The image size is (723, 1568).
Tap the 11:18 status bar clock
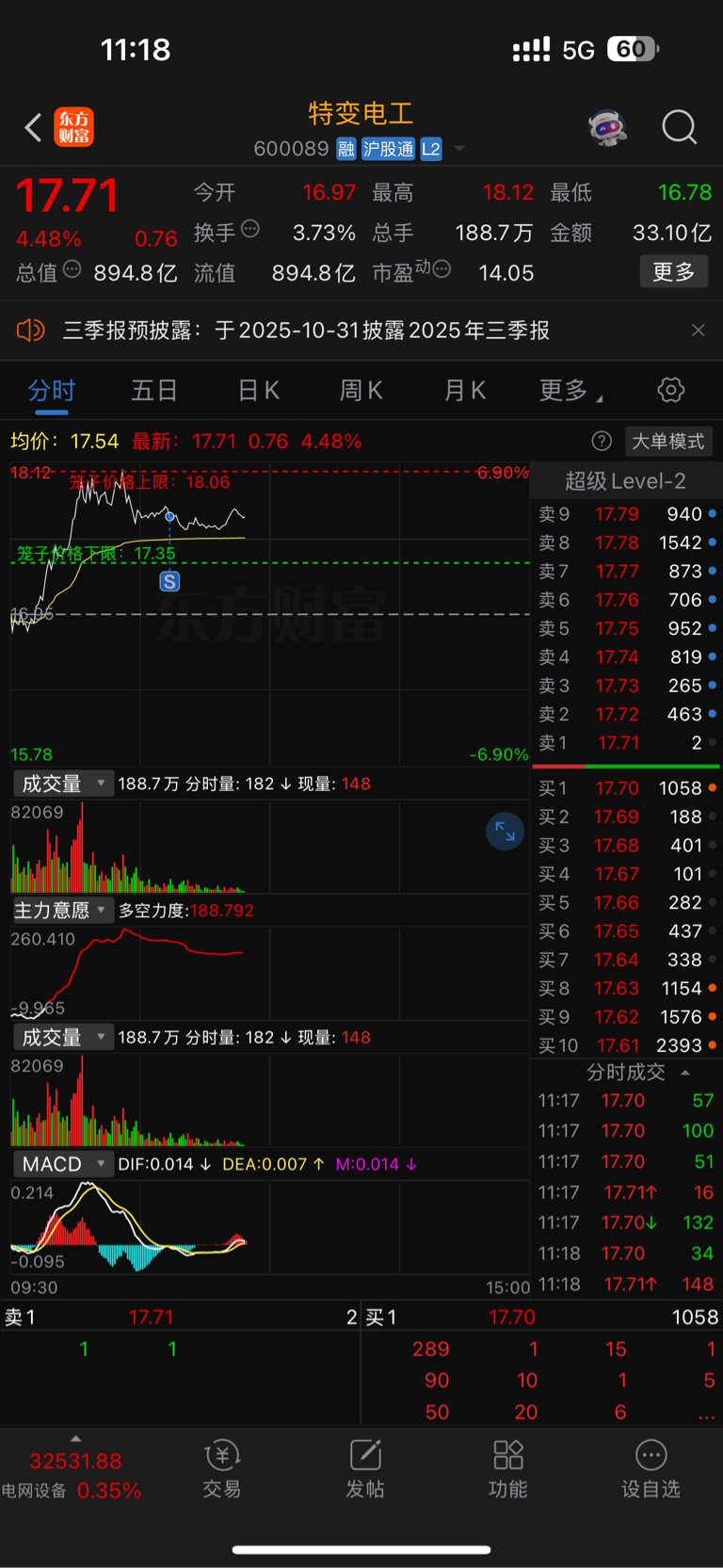pos(136,49)
